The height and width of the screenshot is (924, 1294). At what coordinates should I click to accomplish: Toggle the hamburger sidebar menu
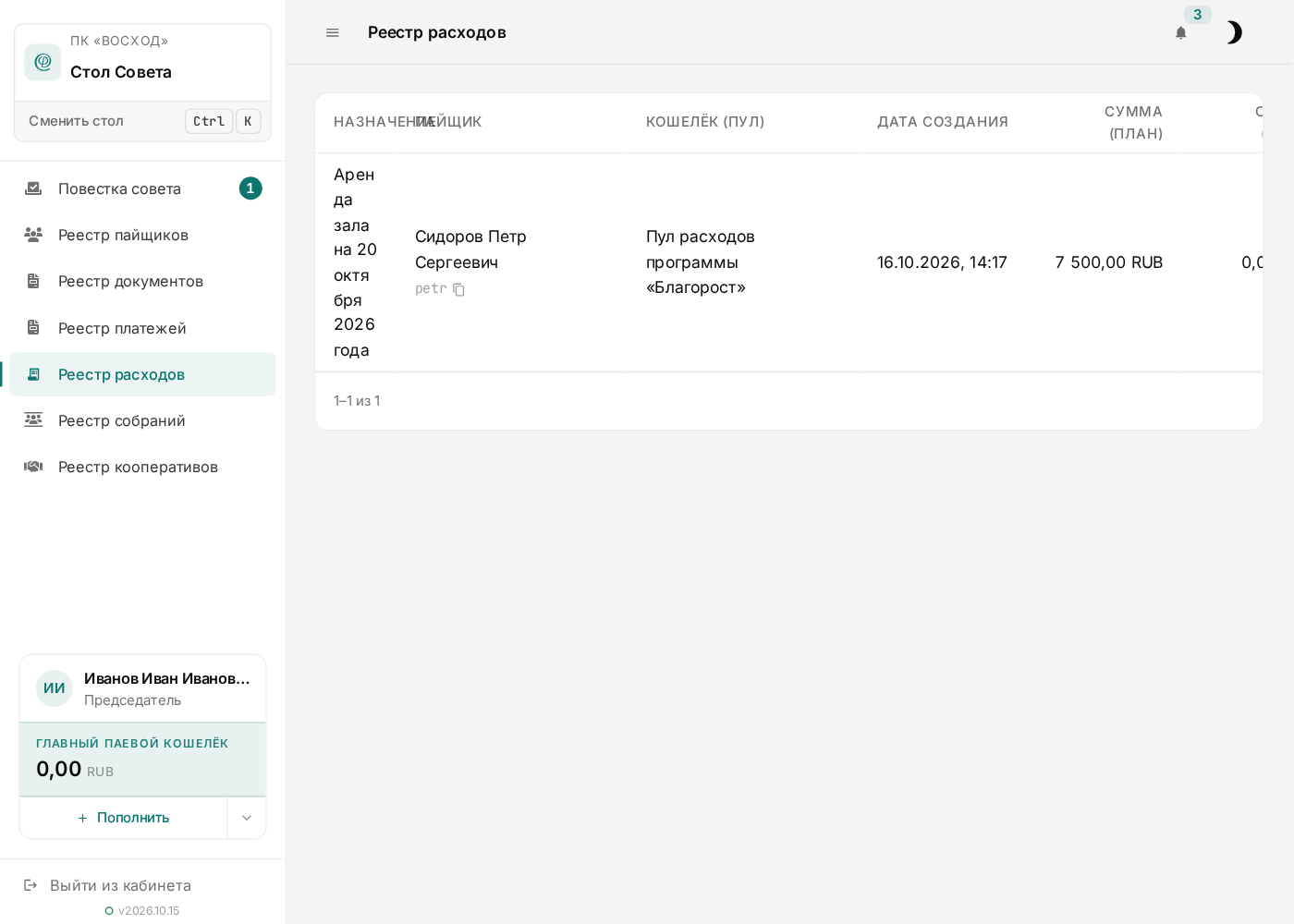333,33
